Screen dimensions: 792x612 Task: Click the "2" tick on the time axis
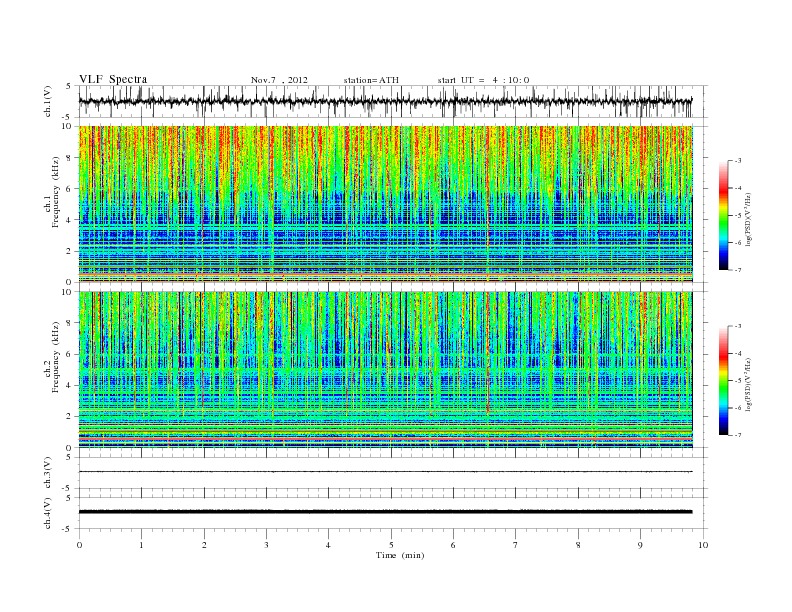(x=204, y=545)
